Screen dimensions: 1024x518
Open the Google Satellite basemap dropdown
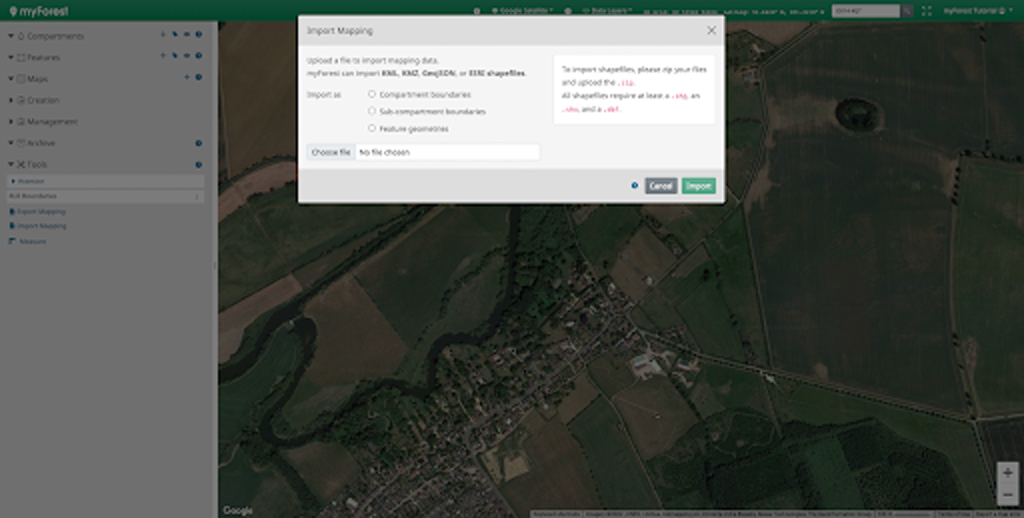525,10
